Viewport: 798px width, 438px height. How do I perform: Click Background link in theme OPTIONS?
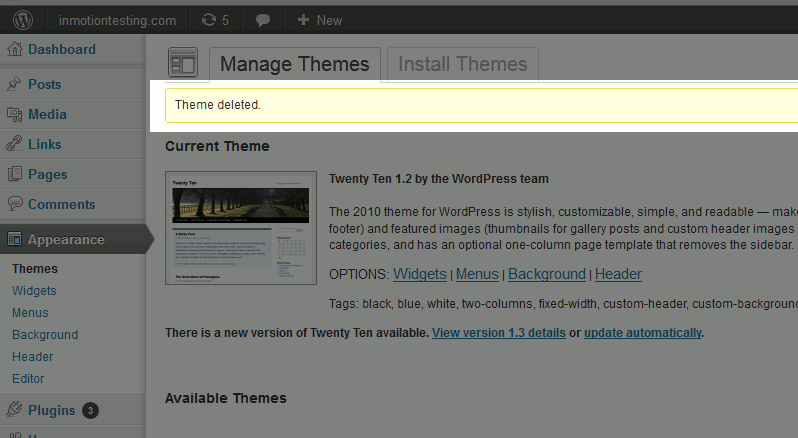[x=547, y=274]
